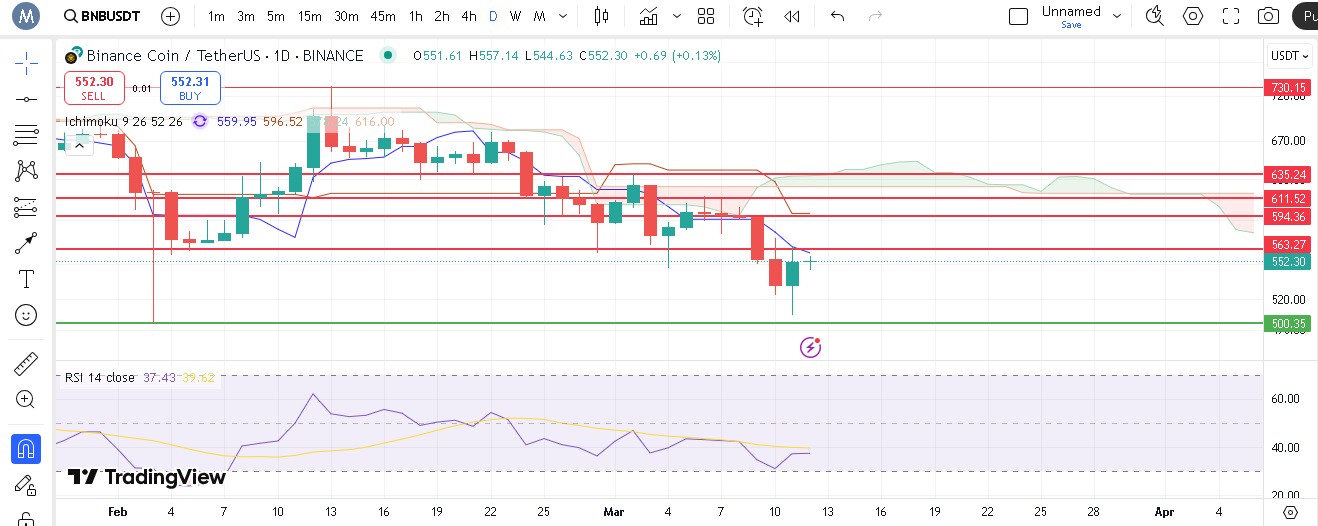
Task: Toggle magnet mode snapping
Action: [26, 449]
